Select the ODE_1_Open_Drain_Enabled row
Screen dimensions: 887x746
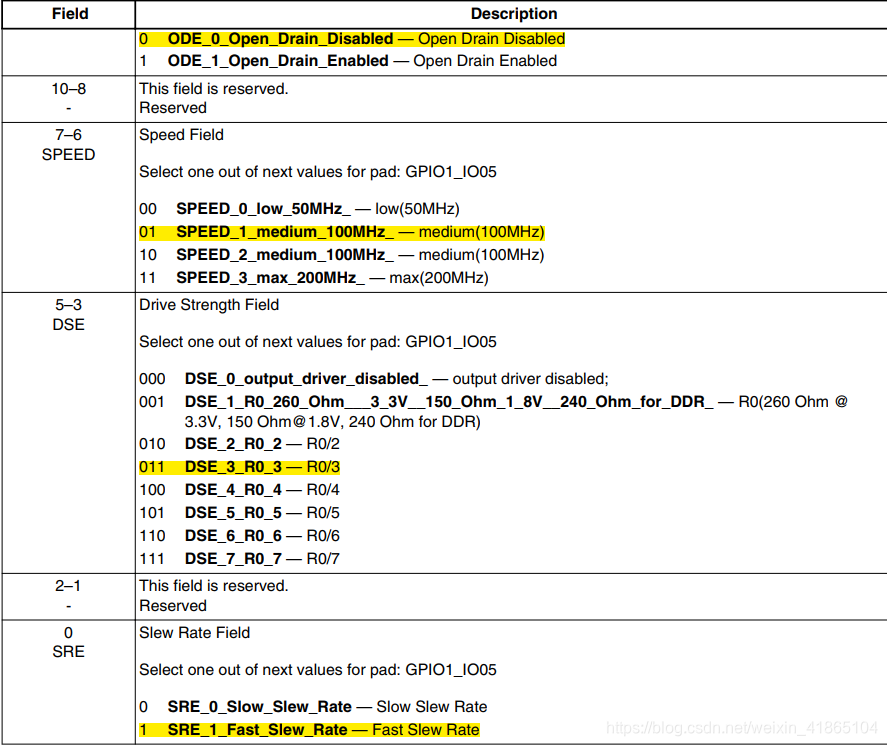tap(348, 61)
